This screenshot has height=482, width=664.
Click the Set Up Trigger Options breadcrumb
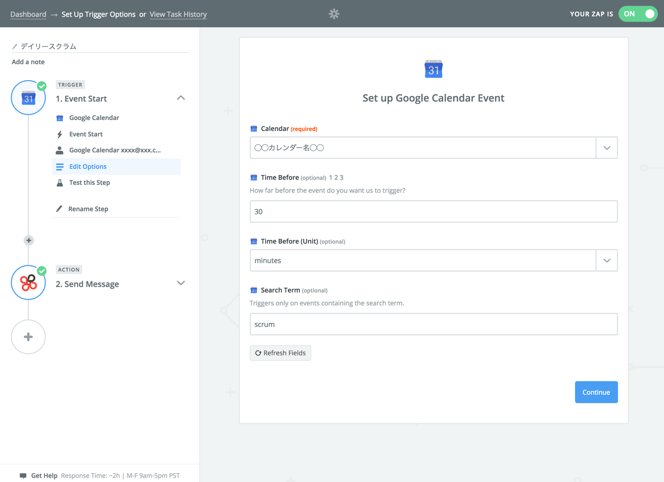(98, 14)
